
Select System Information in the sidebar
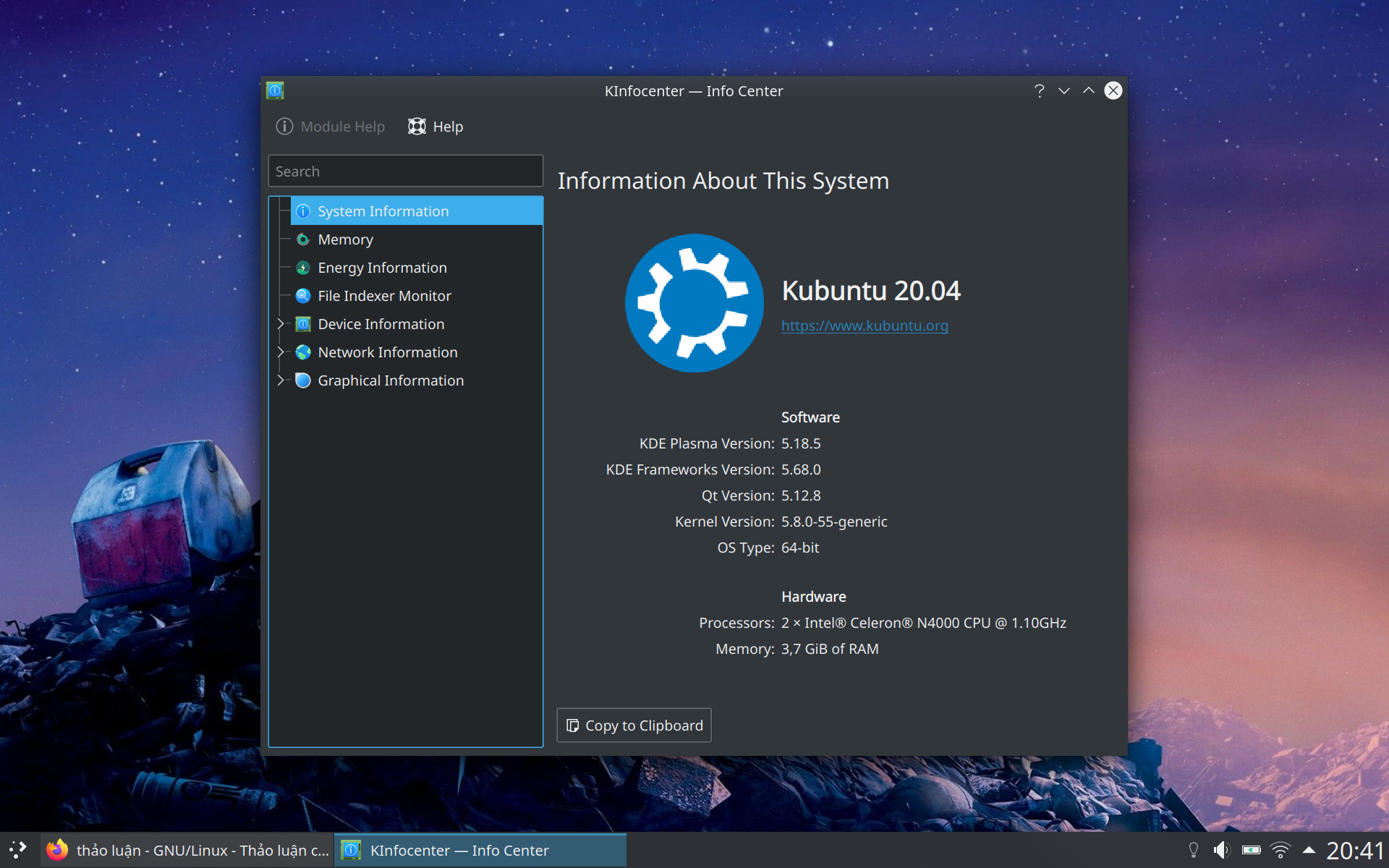417,211
